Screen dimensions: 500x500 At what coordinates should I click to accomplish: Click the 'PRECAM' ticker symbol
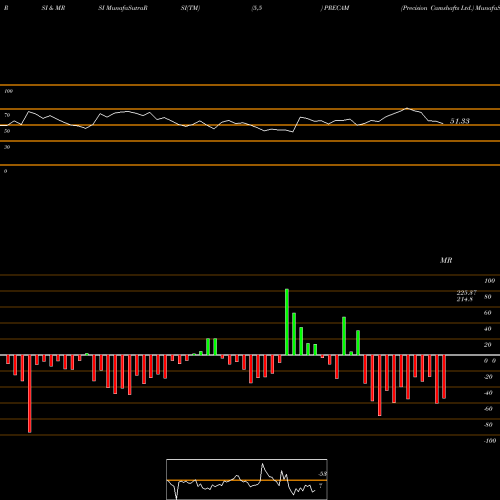tap(337, 8)
